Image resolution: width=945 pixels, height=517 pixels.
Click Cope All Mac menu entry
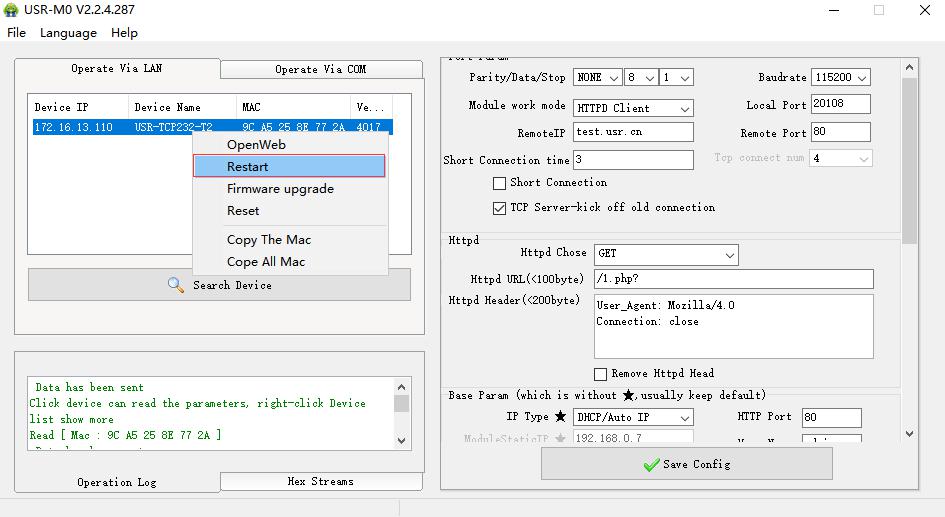point(290,262)
